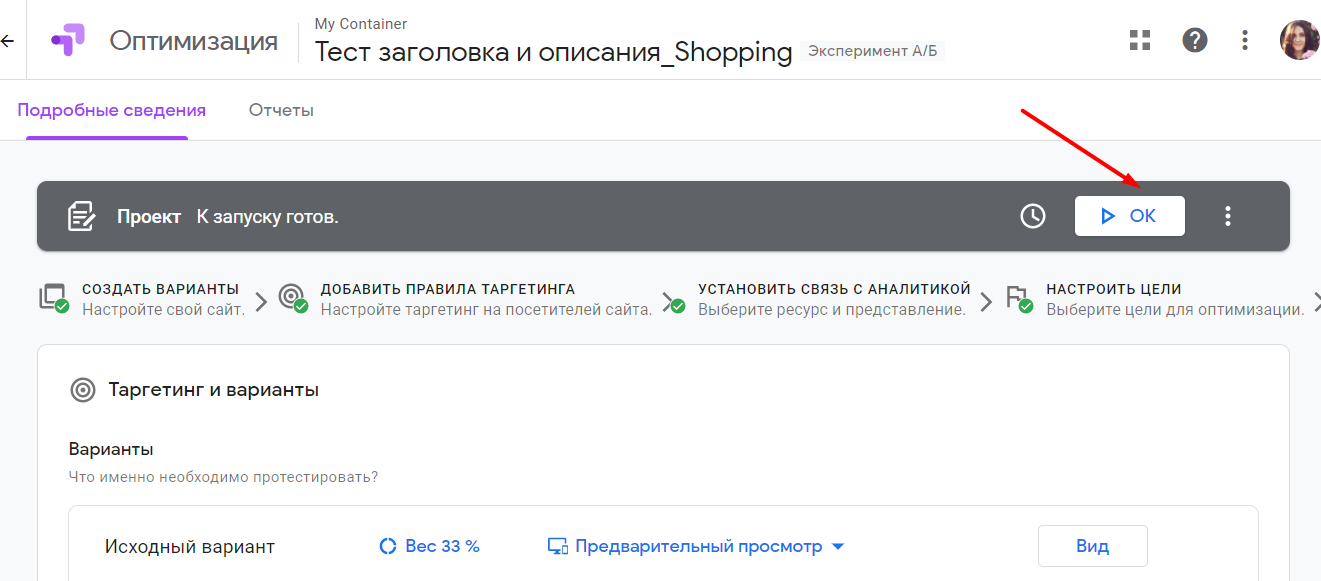Switch to the Отчеты tab
Screen dimensions: 1321x581
[281, 110]
